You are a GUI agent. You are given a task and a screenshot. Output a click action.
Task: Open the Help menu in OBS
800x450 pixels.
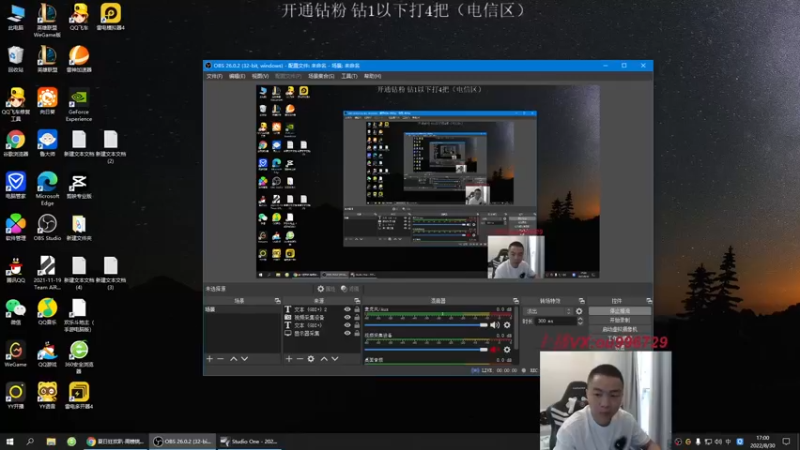[x=372, y=76]
